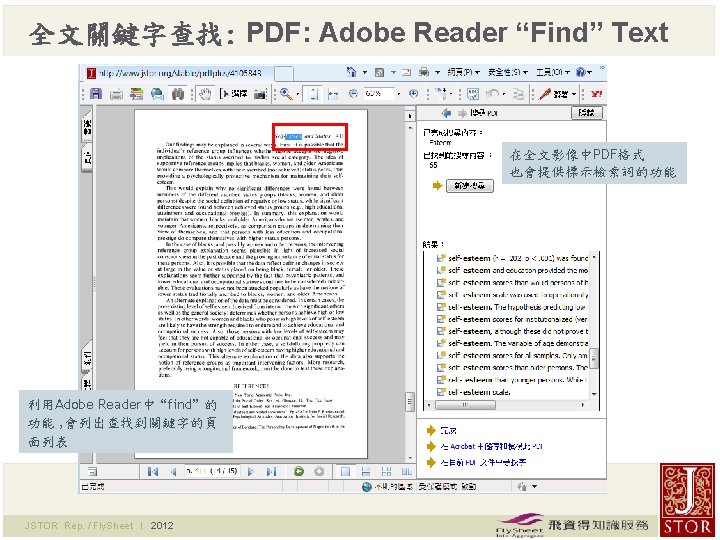Print the document via Adobe toolbar printer icon
This screenshot has width=720, height=540.
(116, 94)
